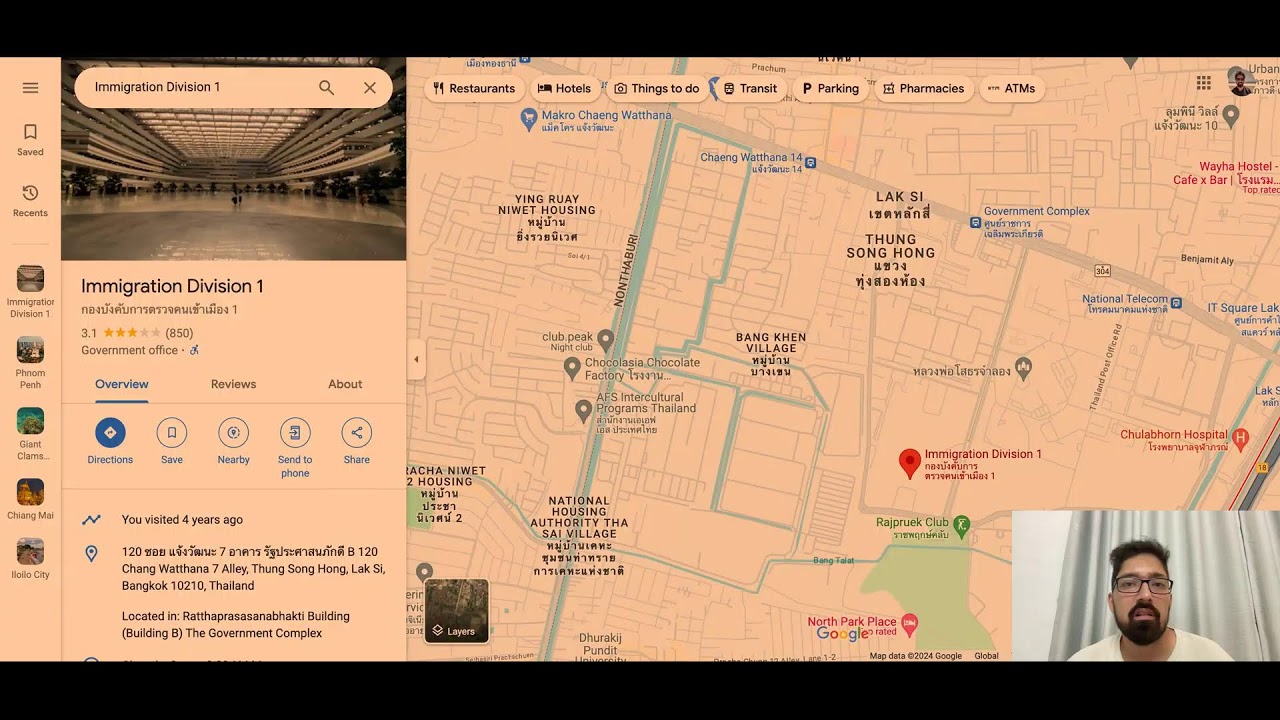Open recent Chiang Mai in sidebar
This screenshot has height=720, width=1280.
point(30,499)
